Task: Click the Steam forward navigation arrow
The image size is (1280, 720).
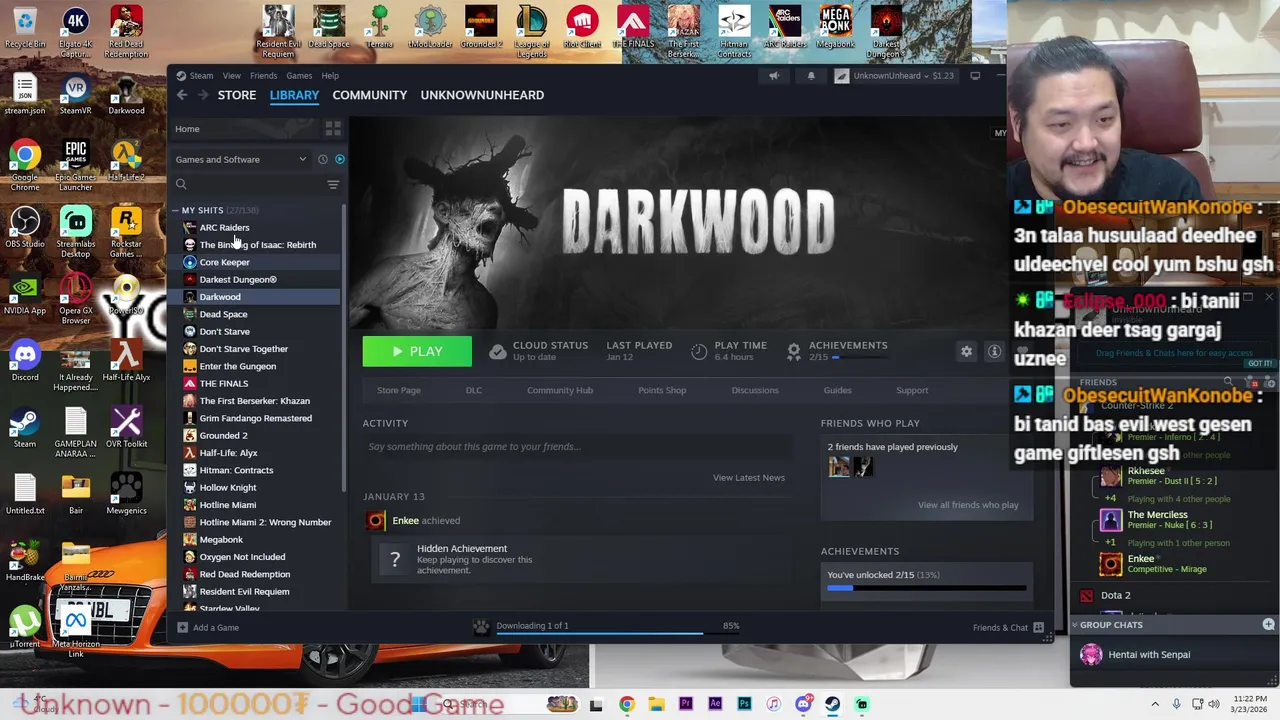Action: pyautogui.click(x=203, y=95)
